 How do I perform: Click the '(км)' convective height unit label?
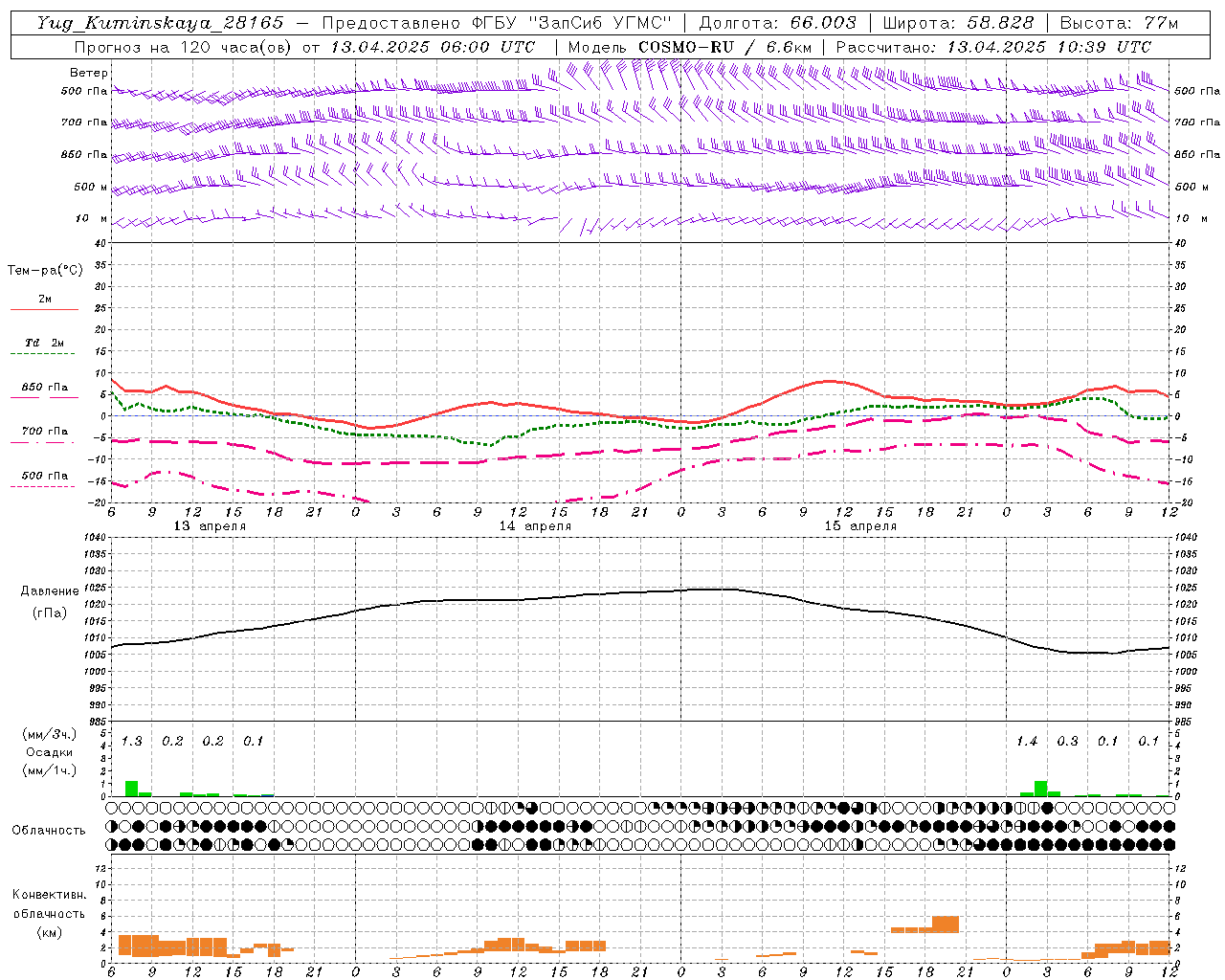coord(49,932)
